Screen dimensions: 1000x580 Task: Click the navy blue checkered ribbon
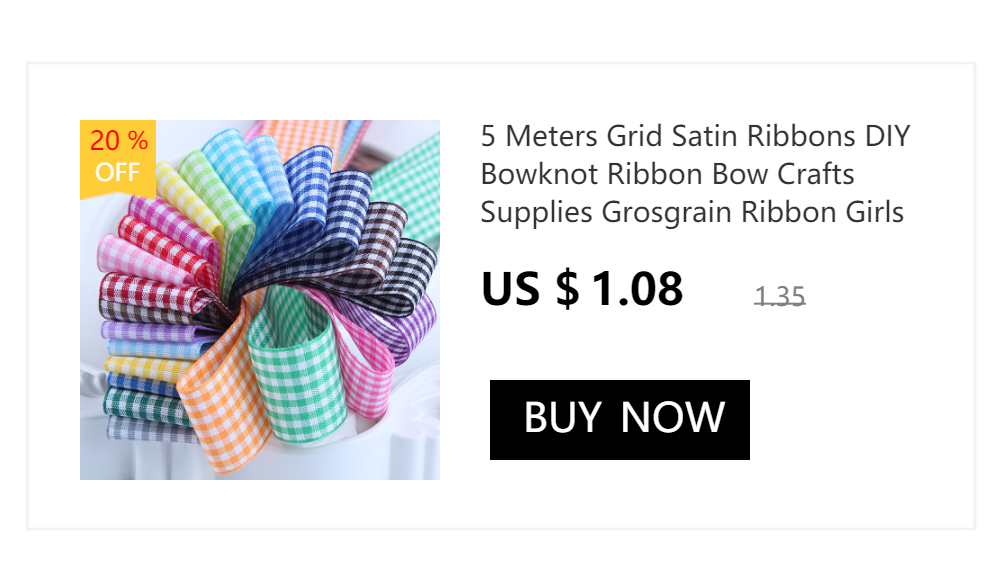click(x=305, y=191)
